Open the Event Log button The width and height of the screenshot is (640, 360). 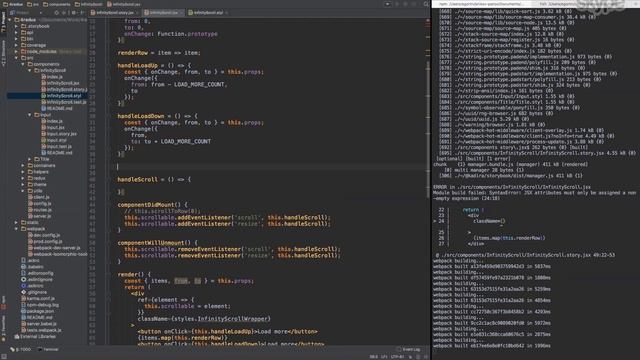408,349
